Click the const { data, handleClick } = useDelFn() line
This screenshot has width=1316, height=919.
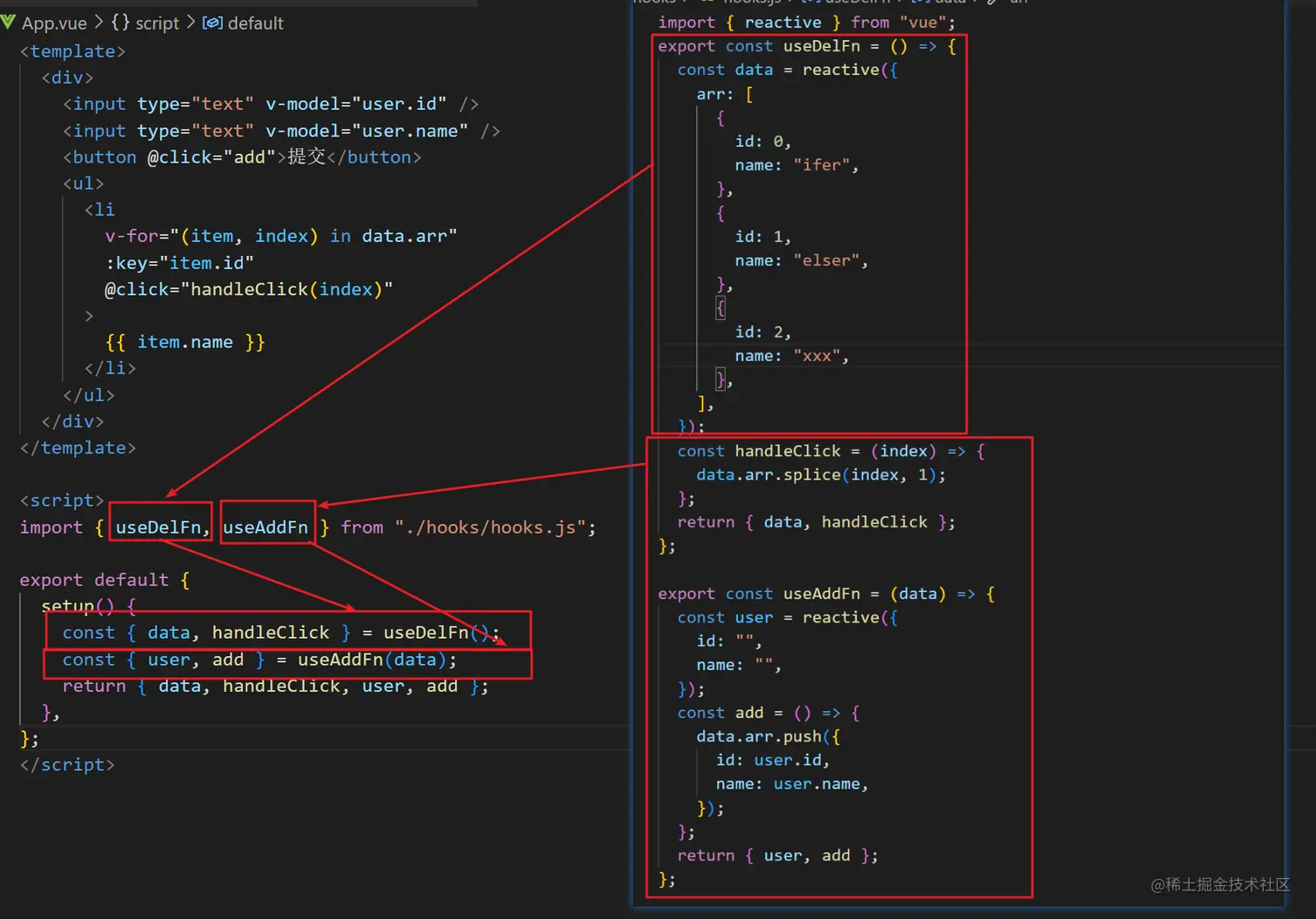(x=281, y=633)
